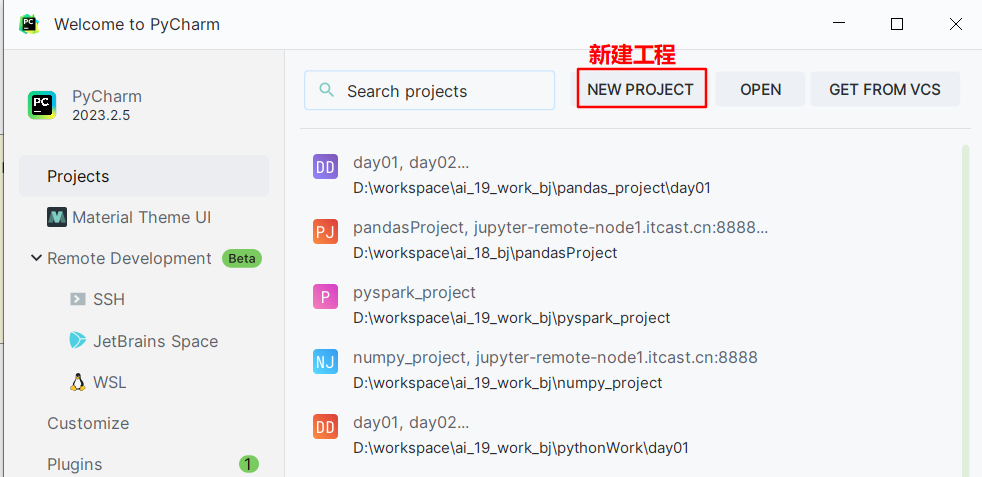Focus the Search projects field
This screenshot has height=477, width=982.
click(430, 90)
